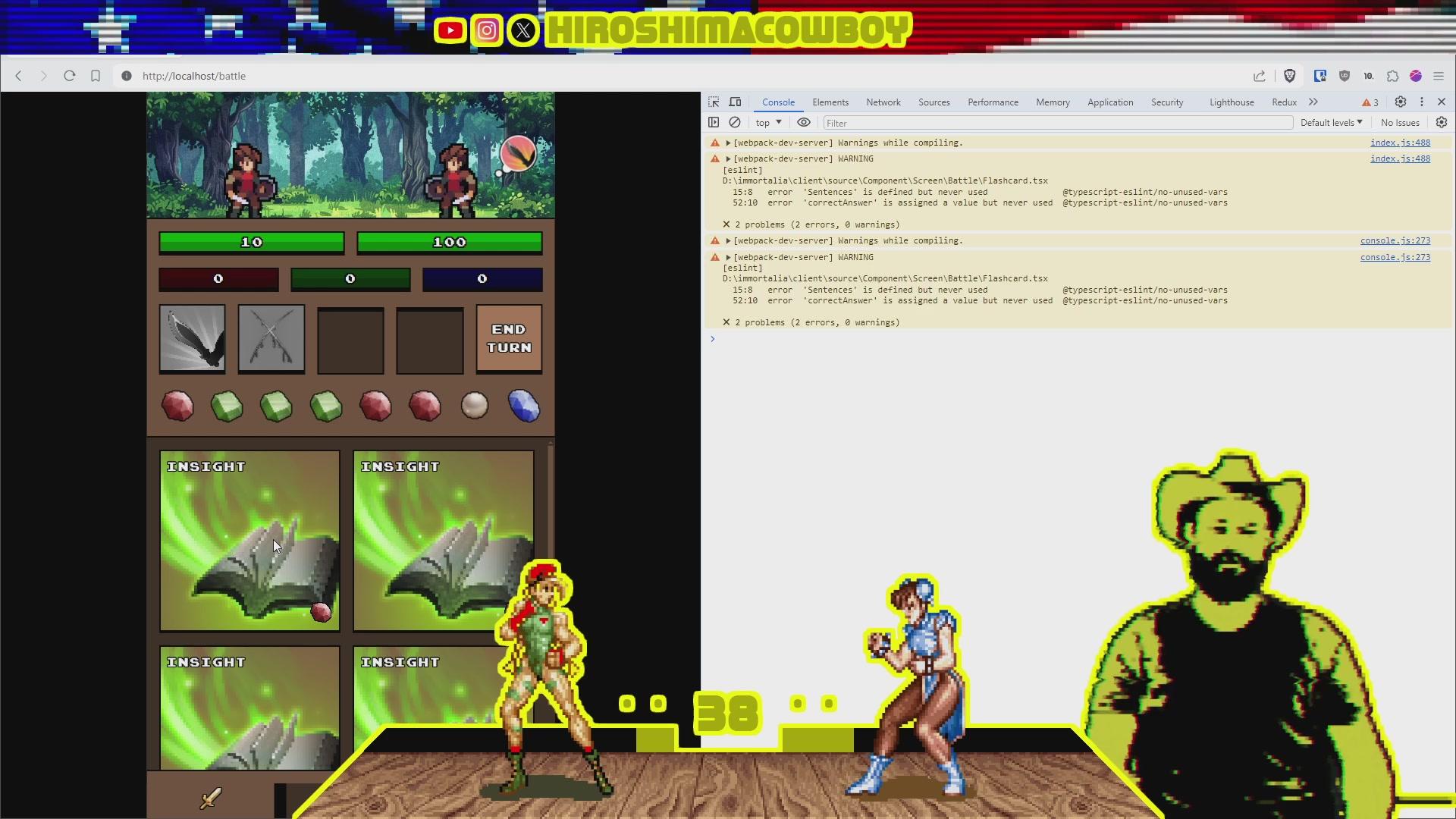Select the crossed swords skill icon
This screenshot has width=1456, height=819.
pyautogui.click(x=271, y=339)
